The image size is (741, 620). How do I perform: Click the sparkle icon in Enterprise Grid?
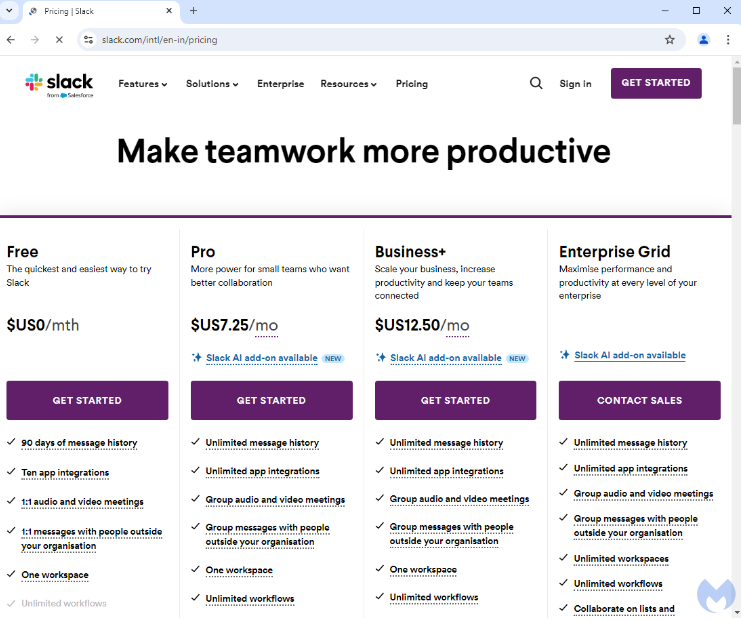[564, 354]
